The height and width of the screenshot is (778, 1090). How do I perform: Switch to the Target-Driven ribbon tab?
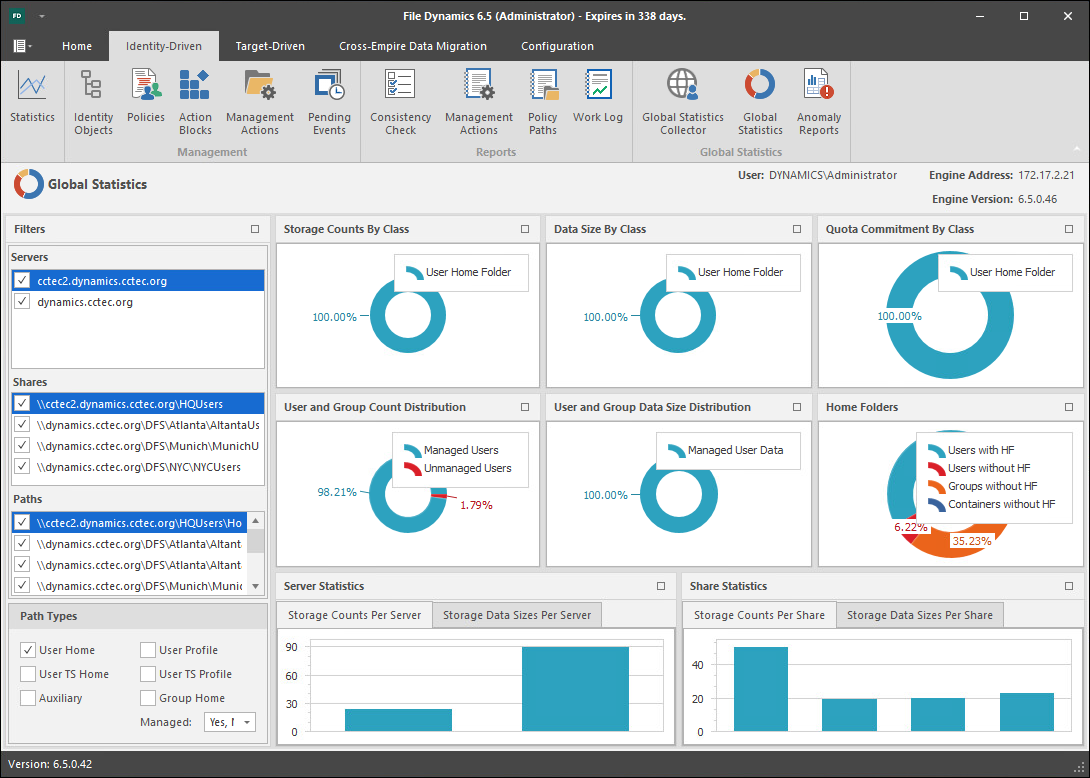270,46
